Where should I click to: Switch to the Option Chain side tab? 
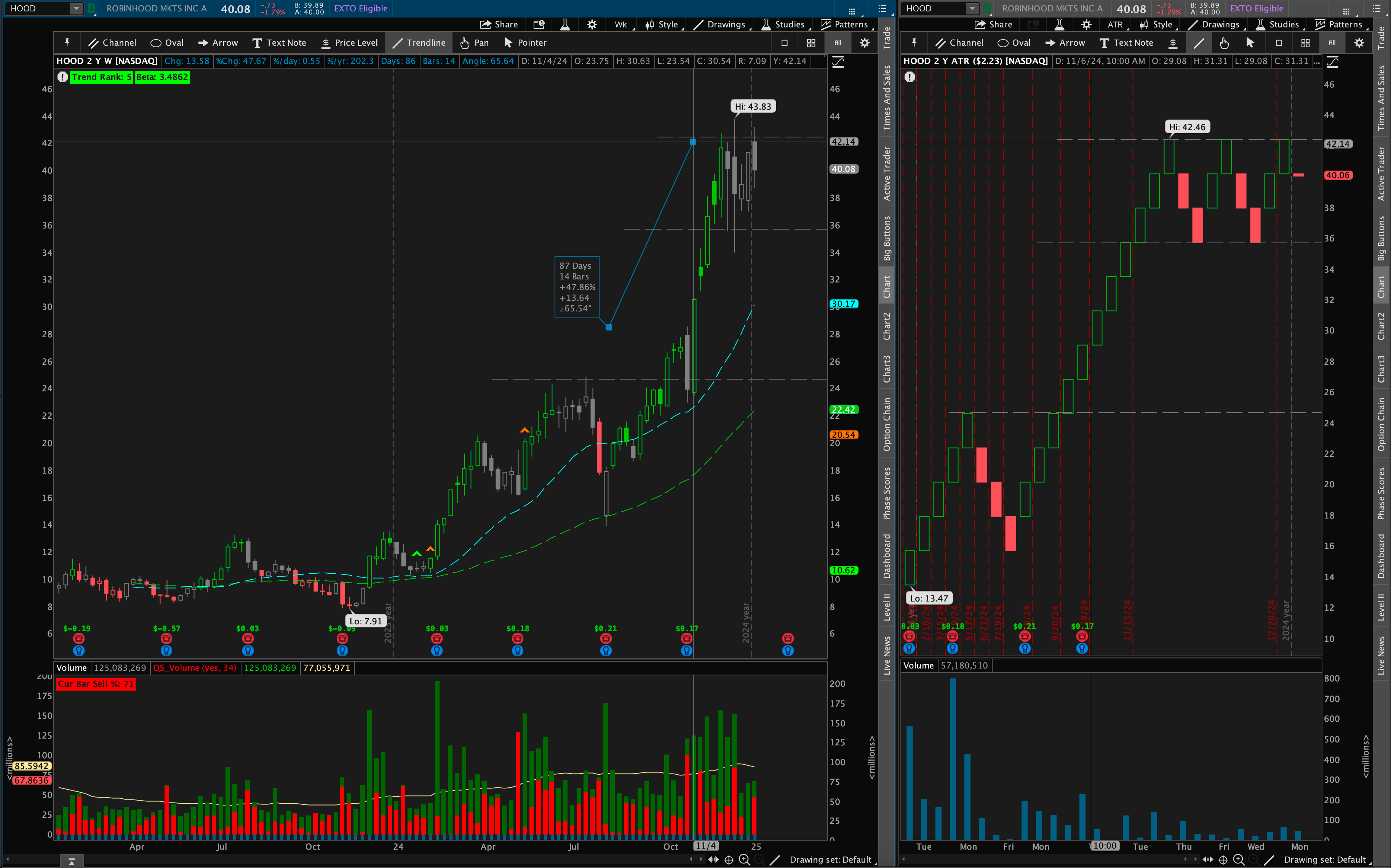[887, 424]
